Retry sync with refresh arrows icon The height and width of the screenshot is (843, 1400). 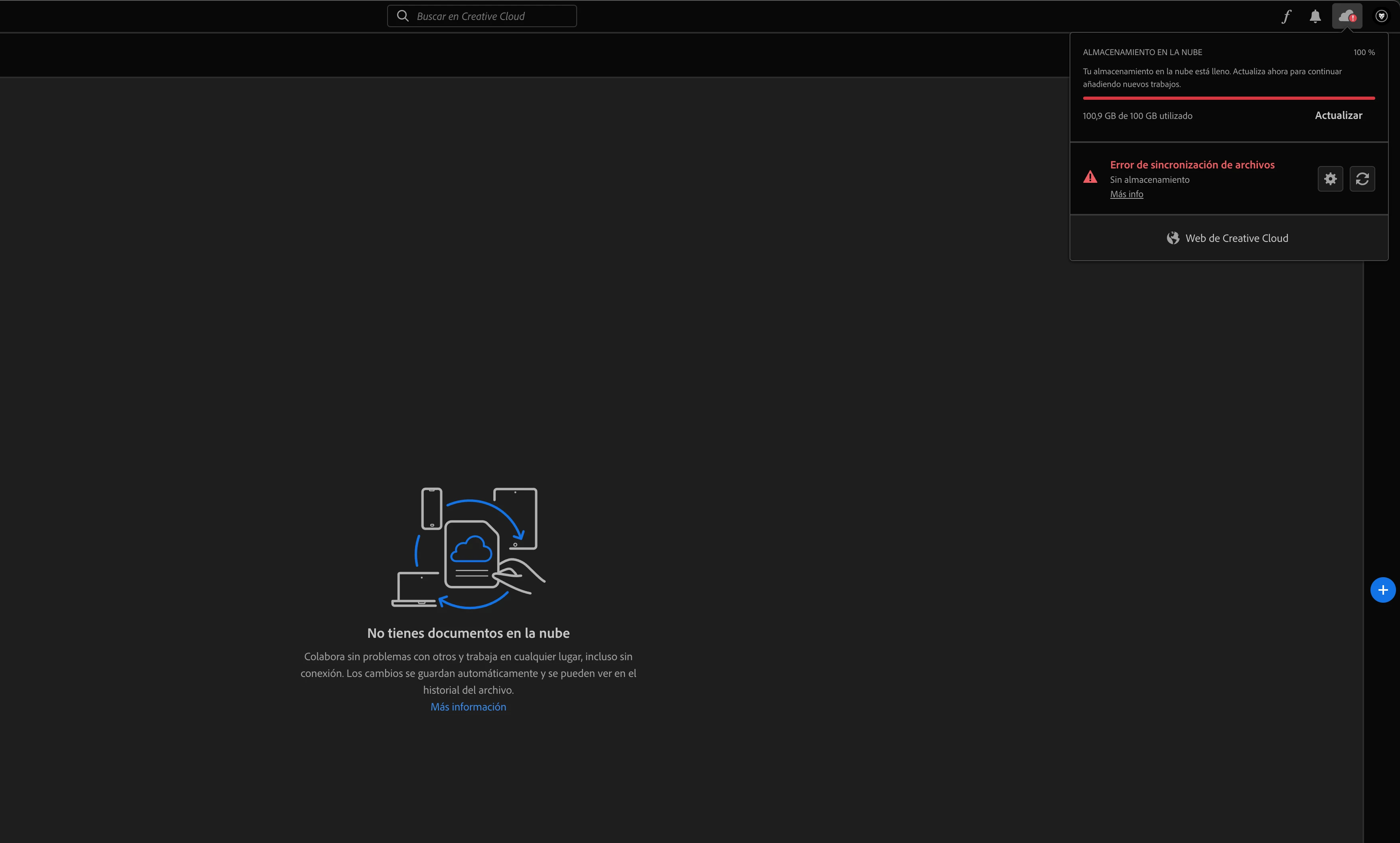point(1362,179)
